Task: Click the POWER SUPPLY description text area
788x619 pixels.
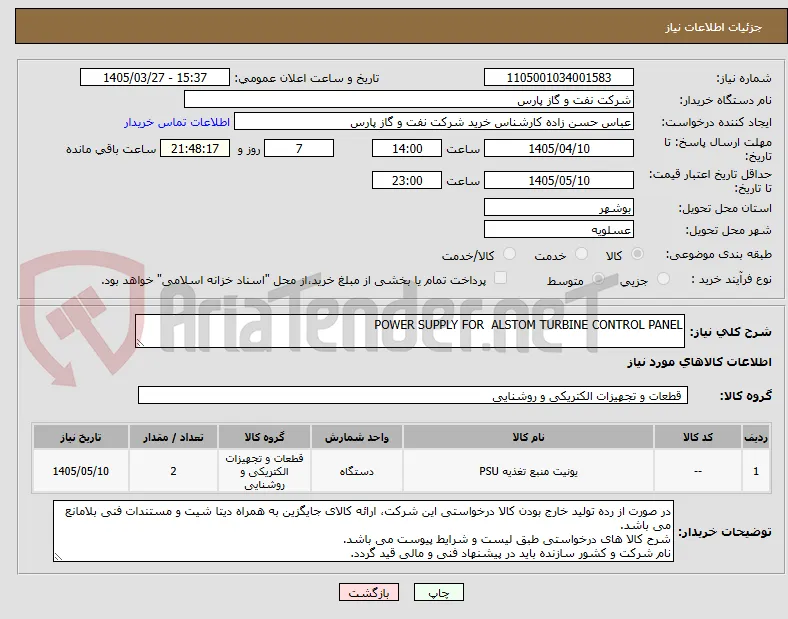Action: click(x=410, y=331)
